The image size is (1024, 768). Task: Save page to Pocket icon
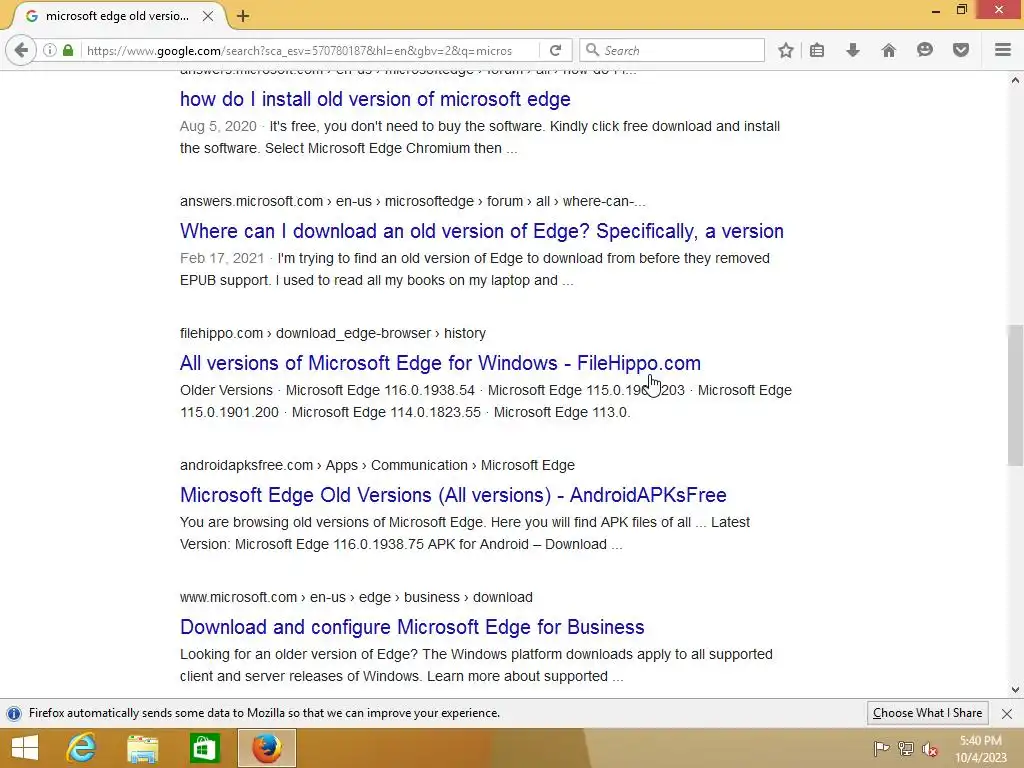tap(960, 50)
